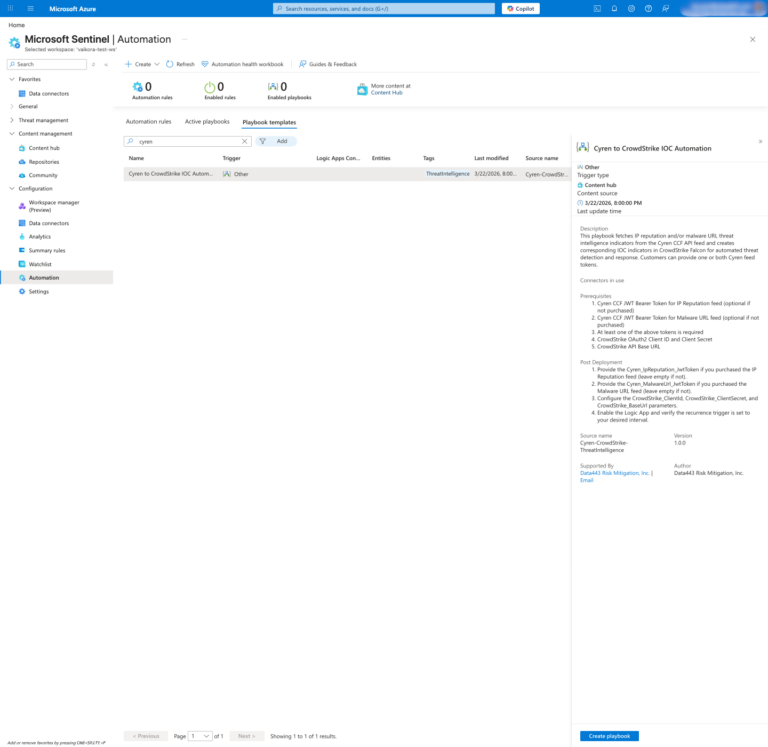Collapse the Configuration section

click(x=12, y=189)
